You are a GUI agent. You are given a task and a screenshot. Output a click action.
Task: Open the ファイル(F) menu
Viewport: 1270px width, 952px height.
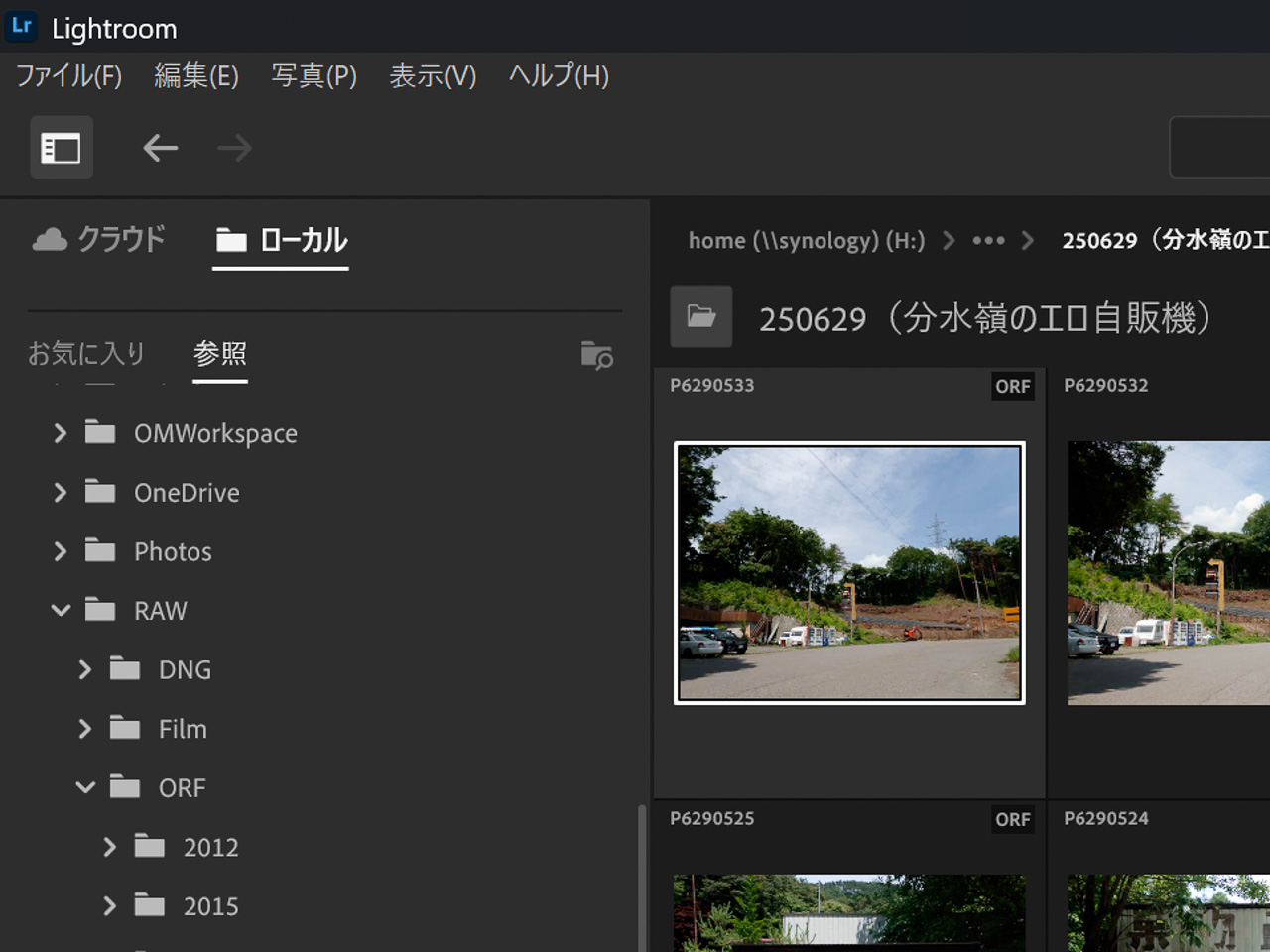click(68, 76)
